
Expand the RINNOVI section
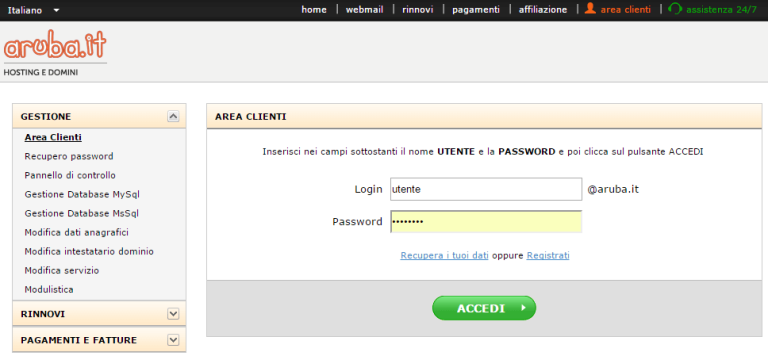pos(173,313)
